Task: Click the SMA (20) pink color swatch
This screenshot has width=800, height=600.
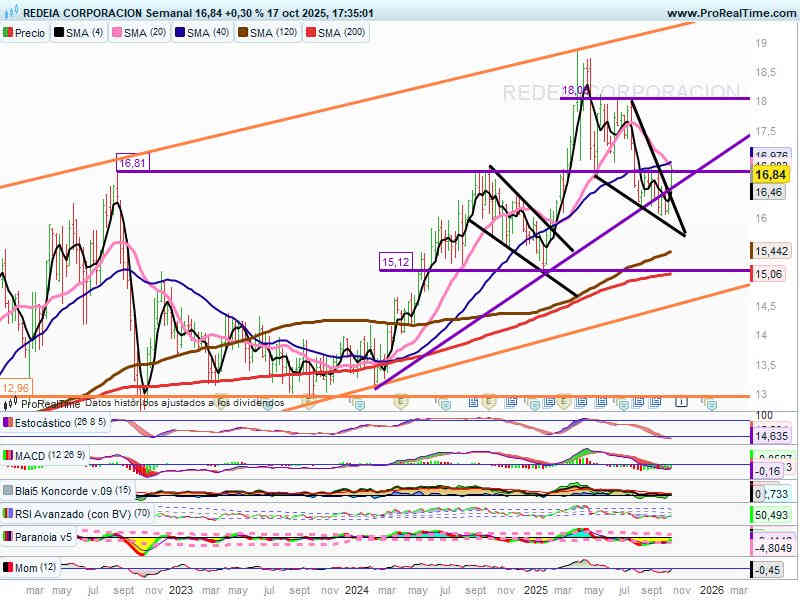Action: click(x=117, y=33)
